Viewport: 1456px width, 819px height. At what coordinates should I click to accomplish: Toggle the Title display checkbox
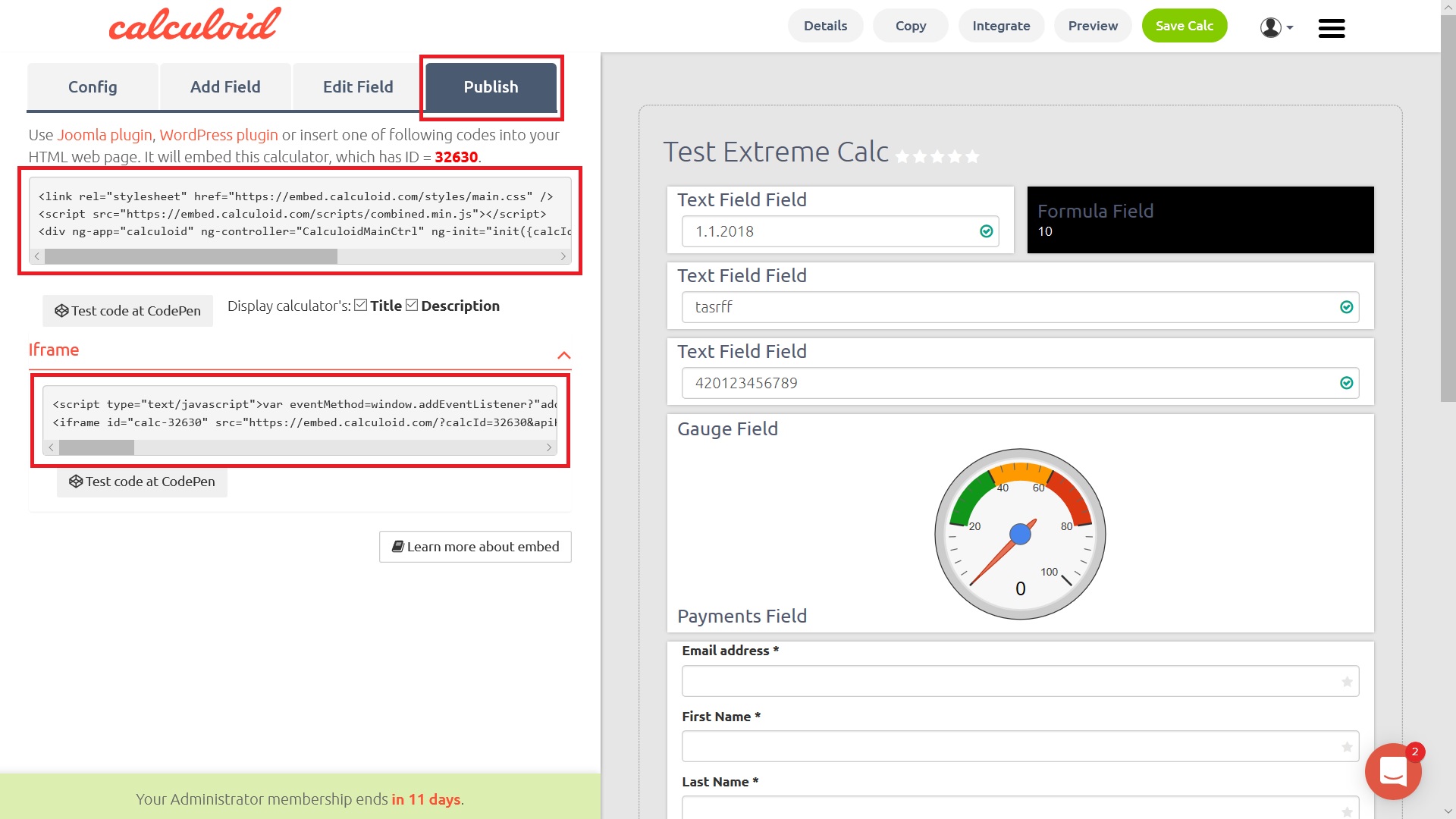click(x=361, y=305)
